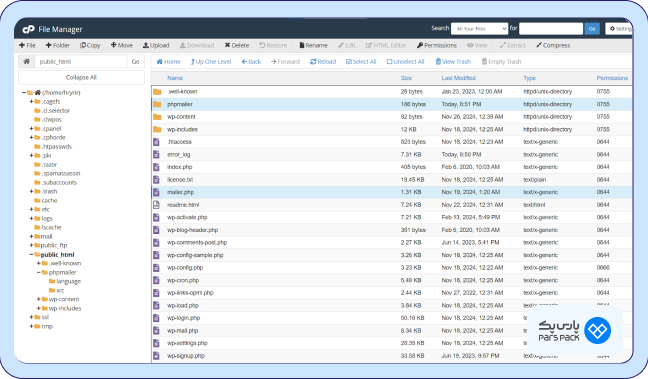Screen dimensions: 648x379
Task: Expand the .cagefs tree folder
Action: tap(31, 102)
